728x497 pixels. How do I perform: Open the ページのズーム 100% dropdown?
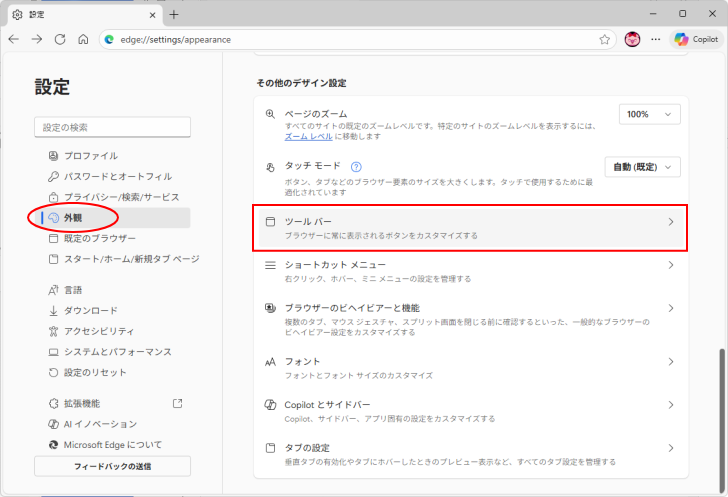coord(650,114)
